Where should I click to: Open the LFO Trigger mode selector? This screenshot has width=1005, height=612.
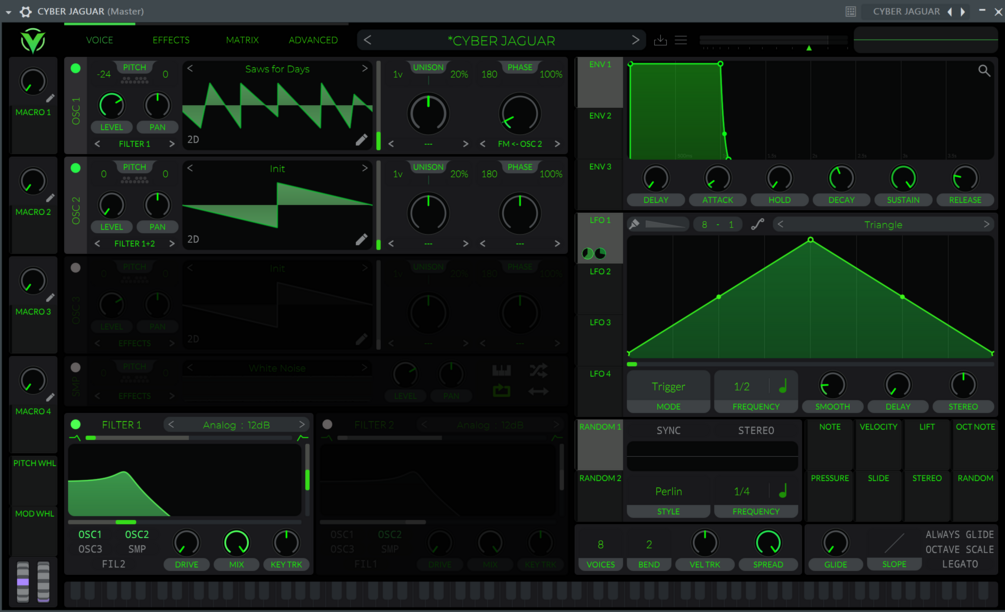(669, 386)
